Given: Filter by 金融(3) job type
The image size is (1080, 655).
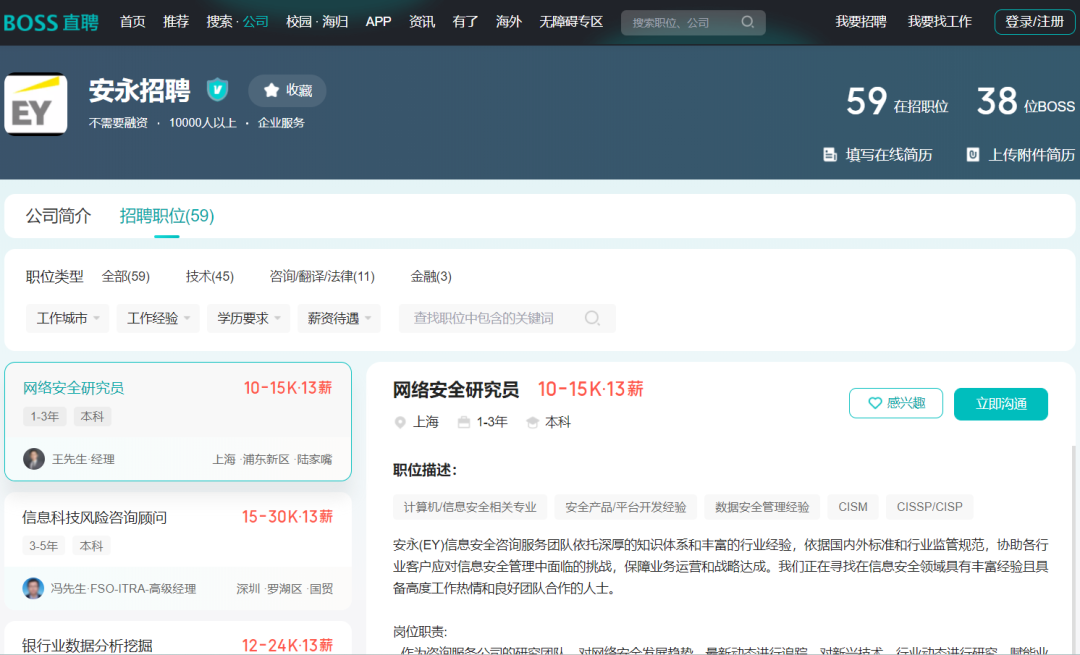Looking at the screenshot, I should coord(431,277).
